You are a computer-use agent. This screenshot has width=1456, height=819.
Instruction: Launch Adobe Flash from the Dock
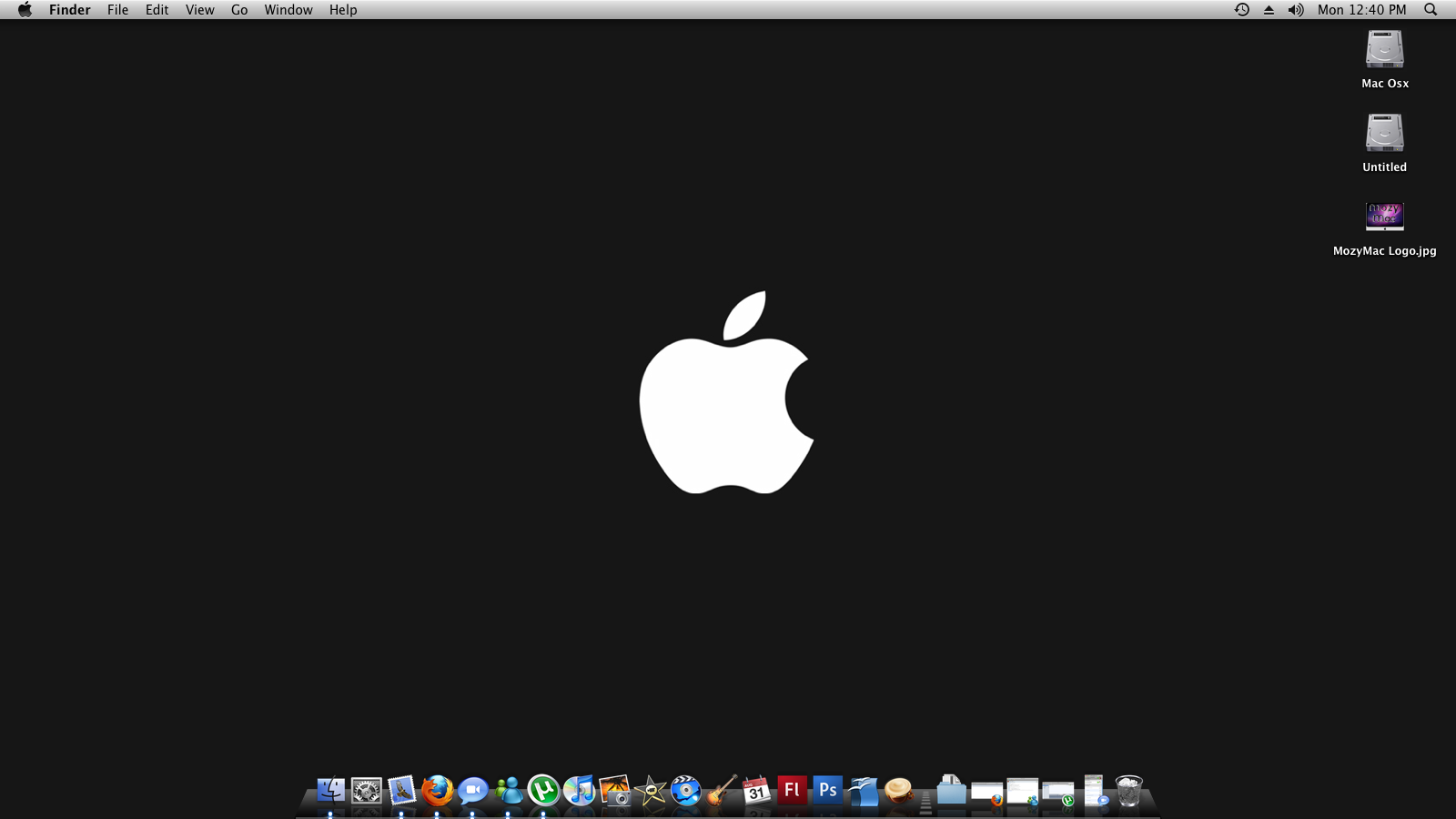pos(792,790)
